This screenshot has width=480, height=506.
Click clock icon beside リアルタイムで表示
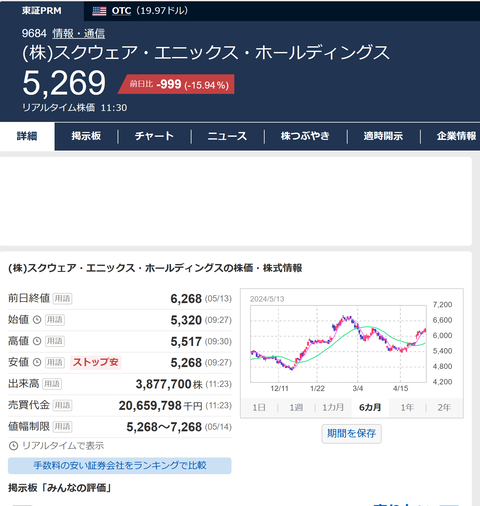pos(13,446)
